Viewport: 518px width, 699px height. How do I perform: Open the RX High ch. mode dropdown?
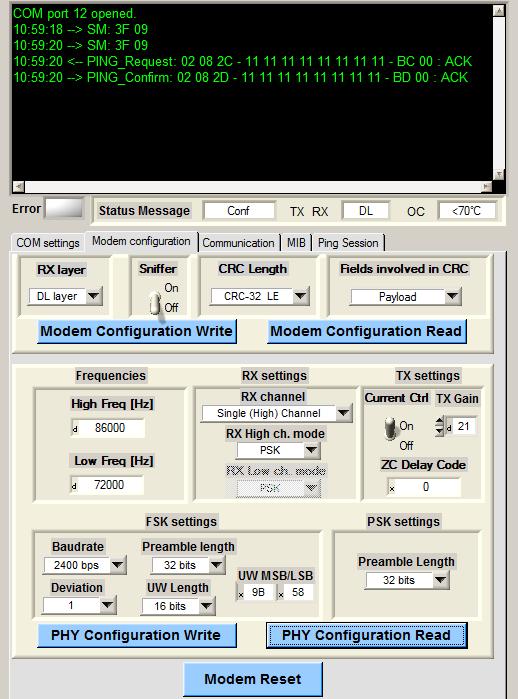[x=278, y=450]
